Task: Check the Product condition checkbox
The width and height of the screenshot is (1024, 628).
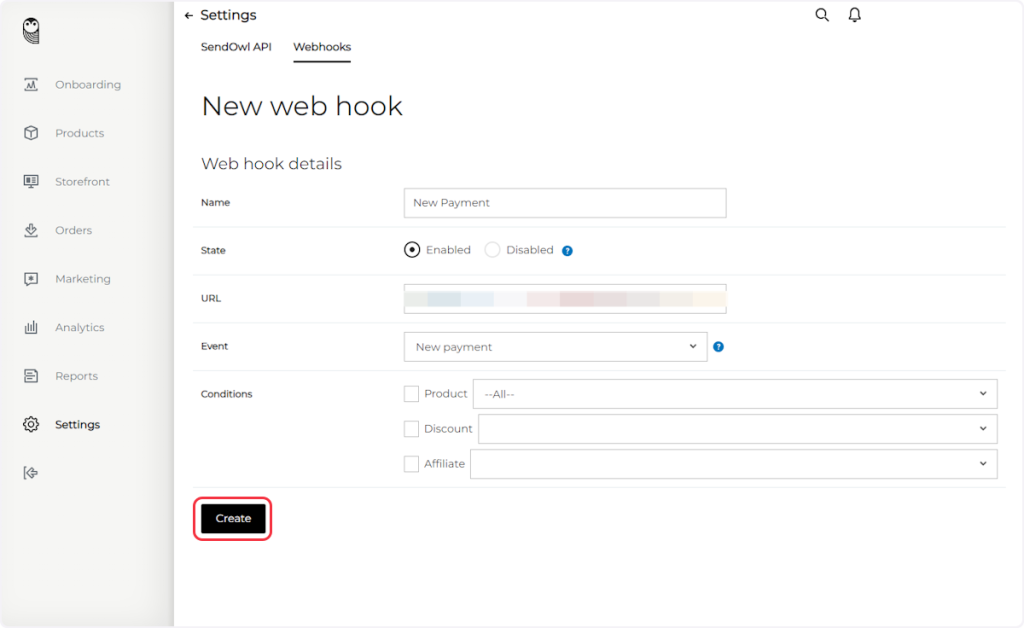Action: click(x=411, y=394)
